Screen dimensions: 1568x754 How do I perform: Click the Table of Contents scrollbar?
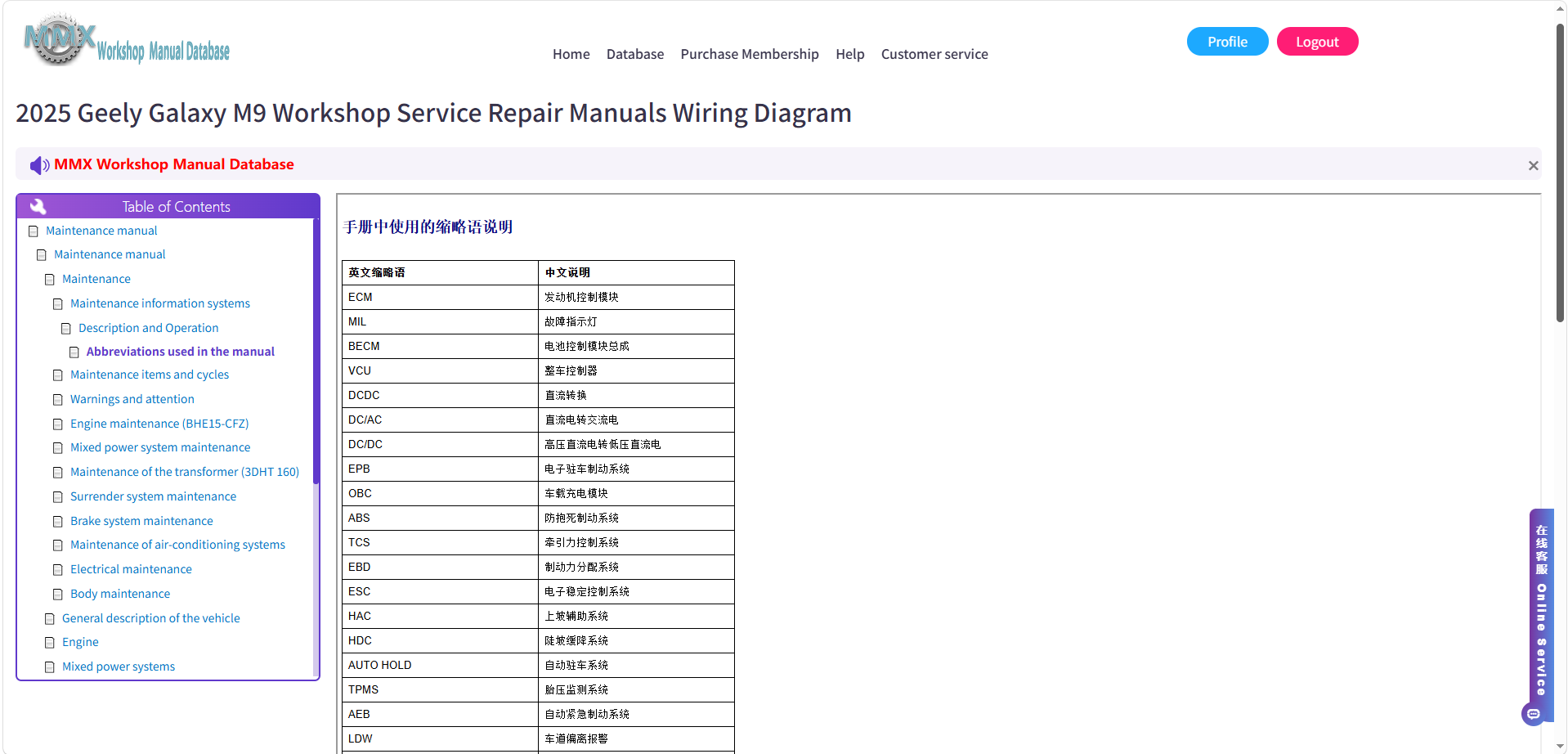(x=316, y=352)
